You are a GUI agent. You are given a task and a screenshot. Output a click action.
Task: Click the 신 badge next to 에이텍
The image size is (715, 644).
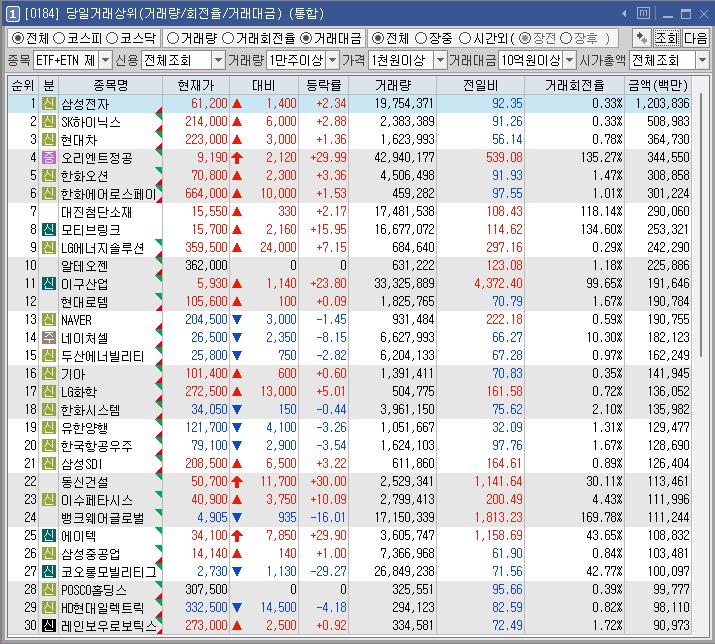point(49,535)
